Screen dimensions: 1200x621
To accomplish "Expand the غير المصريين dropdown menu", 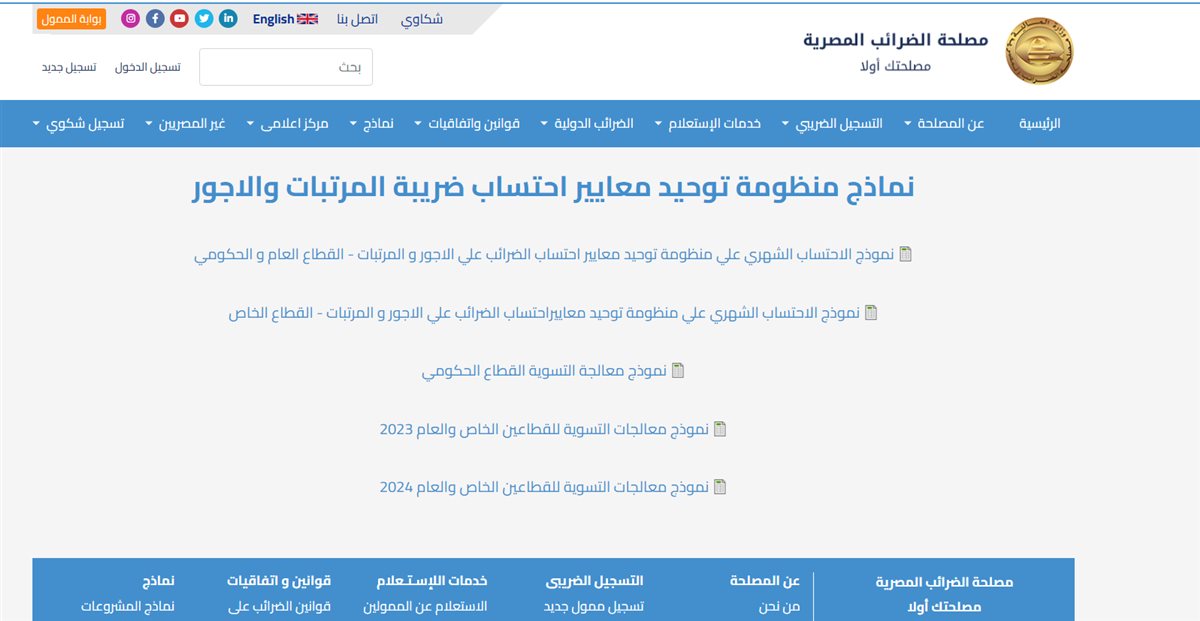I will (185, 124).
